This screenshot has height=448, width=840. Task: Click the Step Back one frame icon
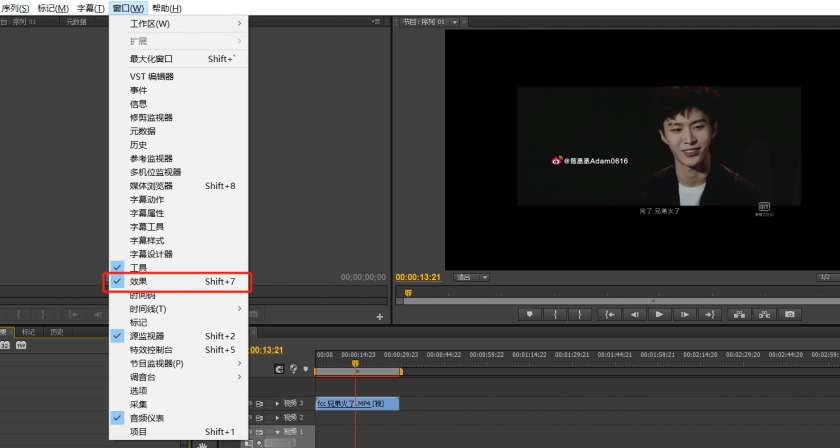click(634, 314)
